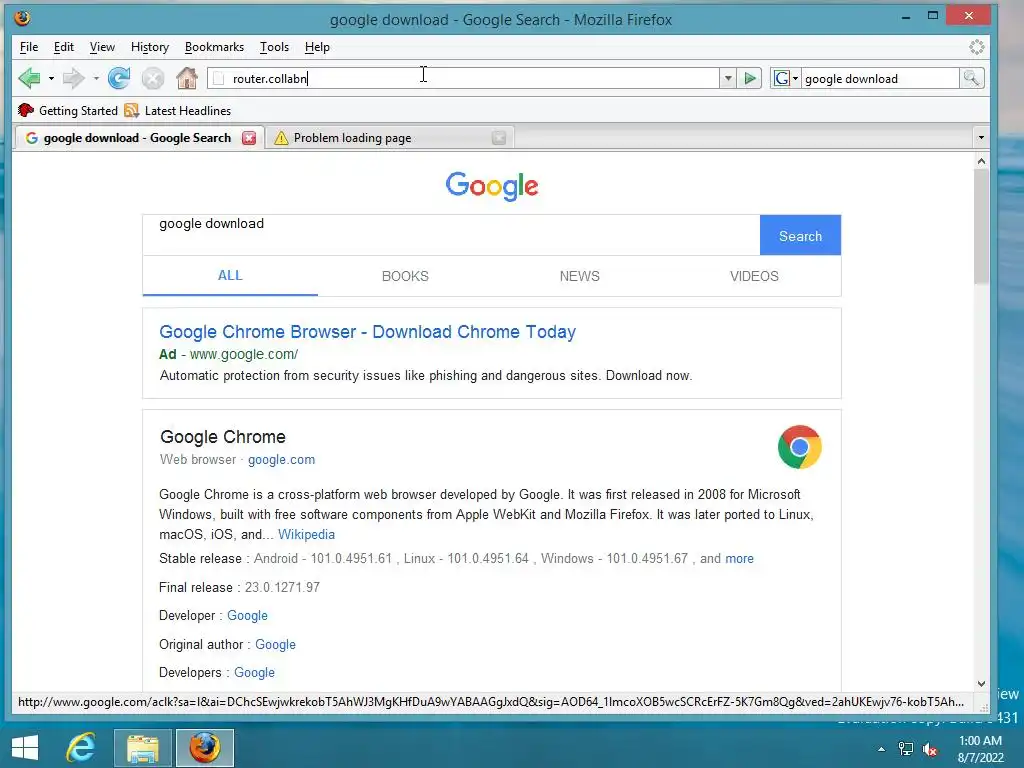
Task: Click the vertical scrollbar thumb
Action: click(x=981, y=227)
